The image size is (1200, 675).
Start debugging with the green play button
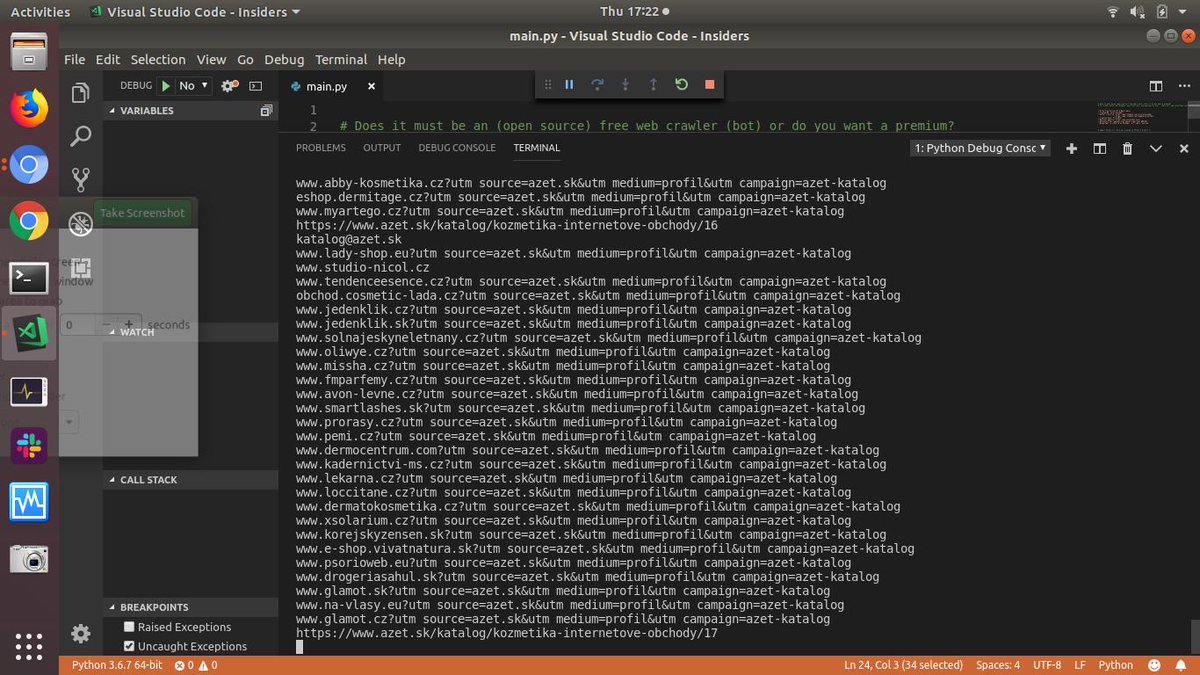point(166,86)
